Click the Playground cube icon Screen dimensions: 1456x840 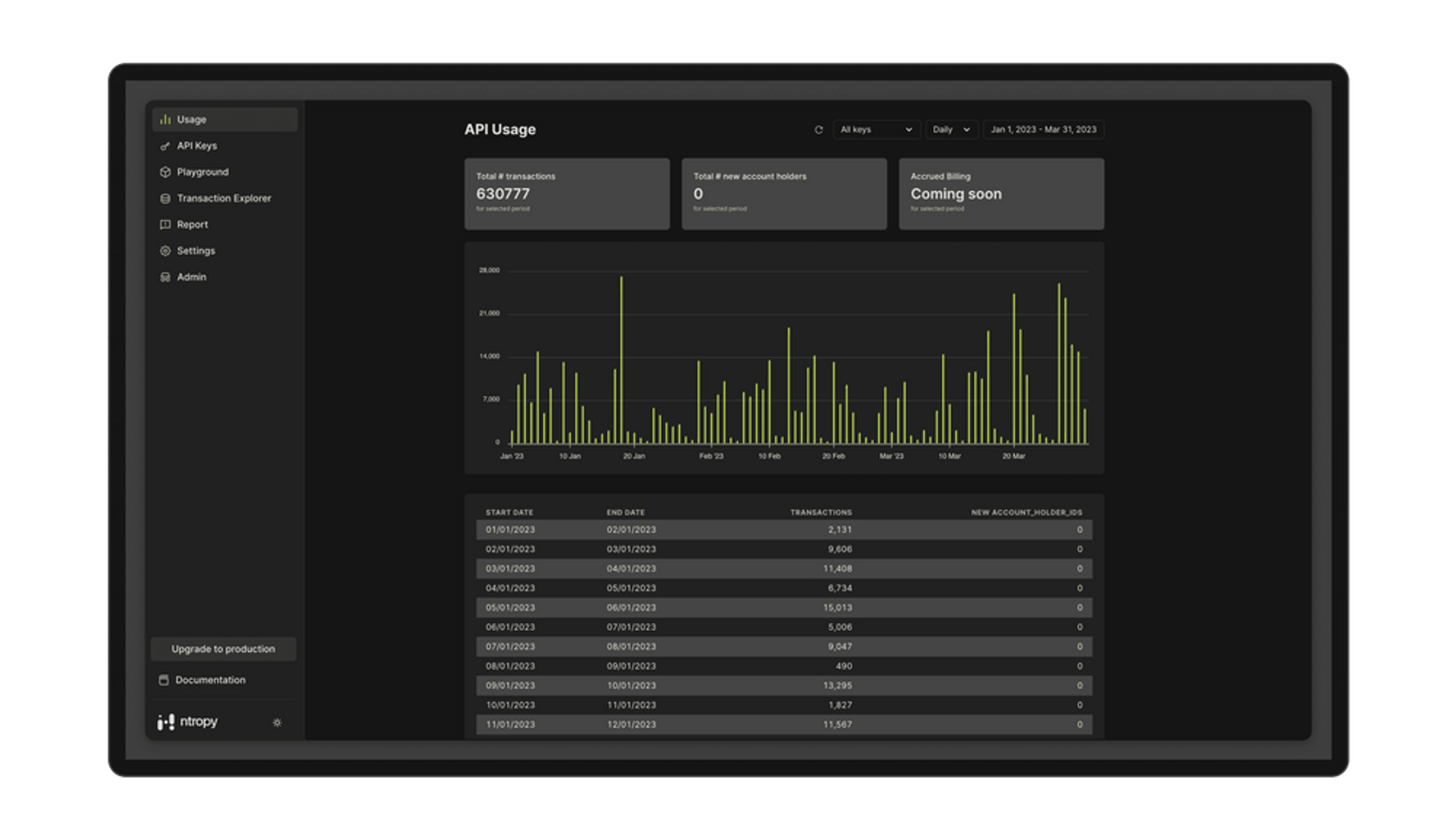(165, 172)
